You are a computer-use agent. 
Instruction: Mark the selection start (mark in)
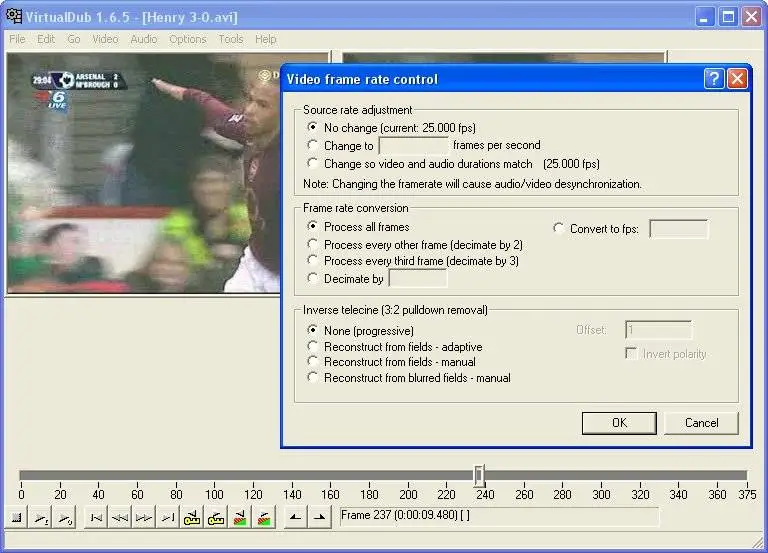295,517
